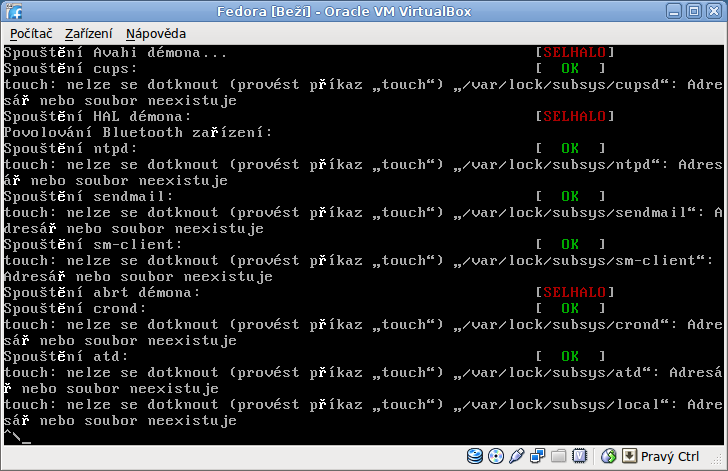Click the Fedora icon in the title bar

tap(14, 11)
